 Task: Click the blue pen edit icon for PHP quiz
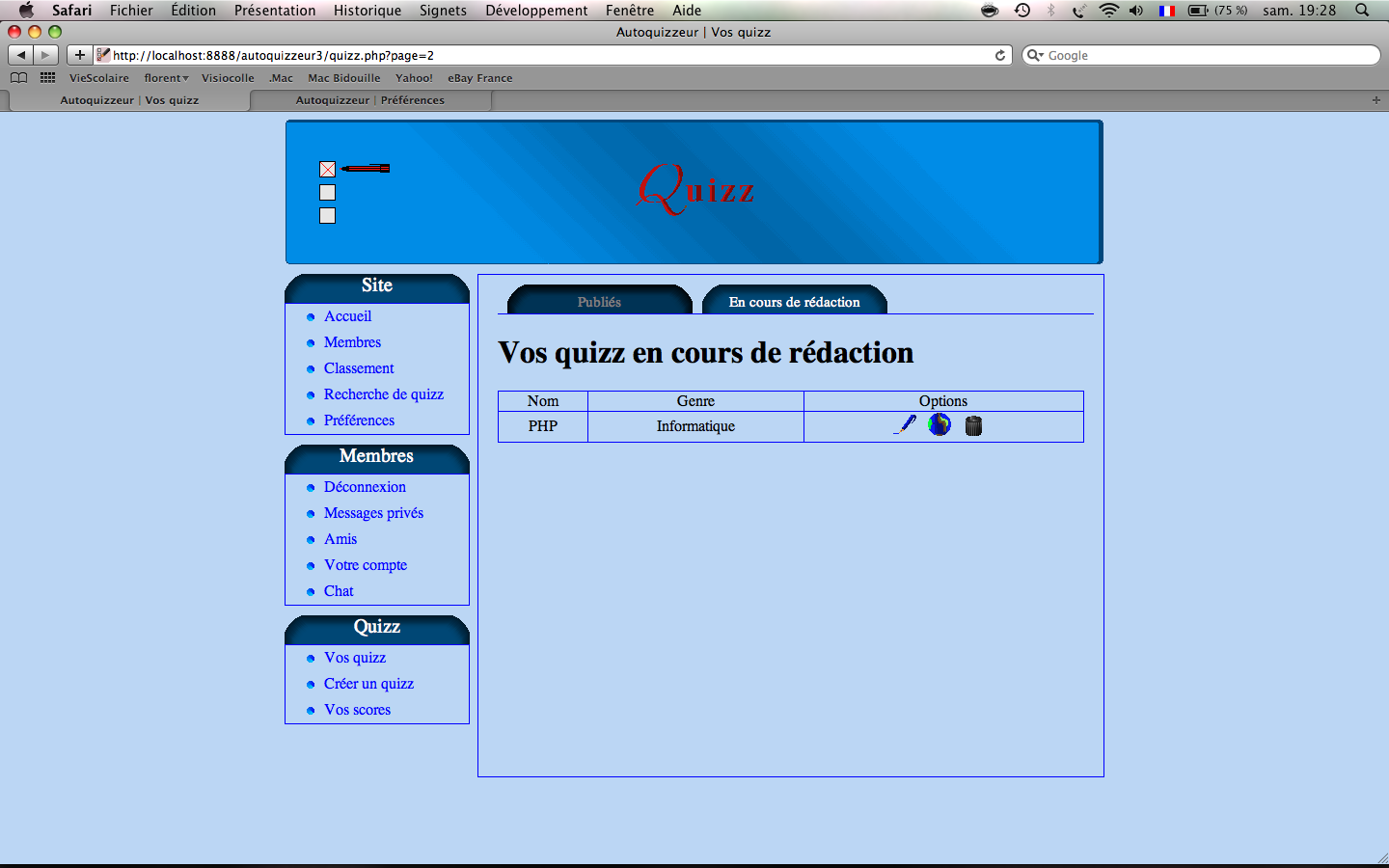(905, 424)
